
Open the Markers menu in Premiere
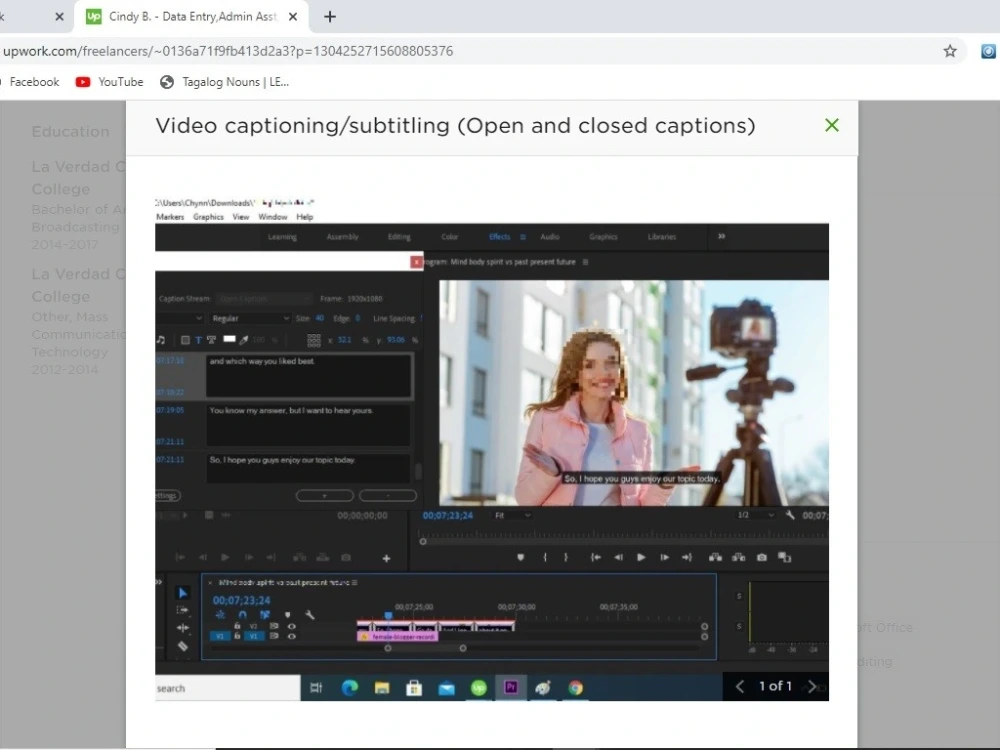click(170, 217)
